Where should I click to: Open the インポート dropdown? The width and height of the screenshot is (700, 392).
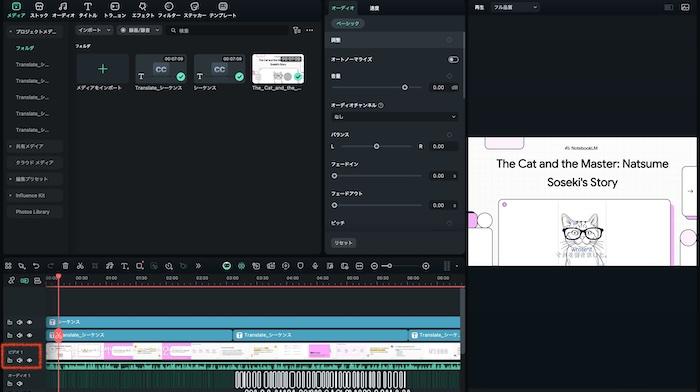(x=94, y=30)
